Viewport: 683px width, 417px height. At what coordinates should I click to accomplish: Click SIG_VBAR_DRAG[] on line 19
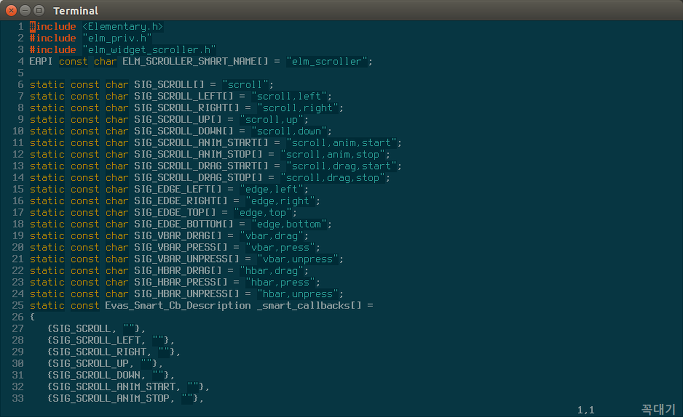point(178,236)
